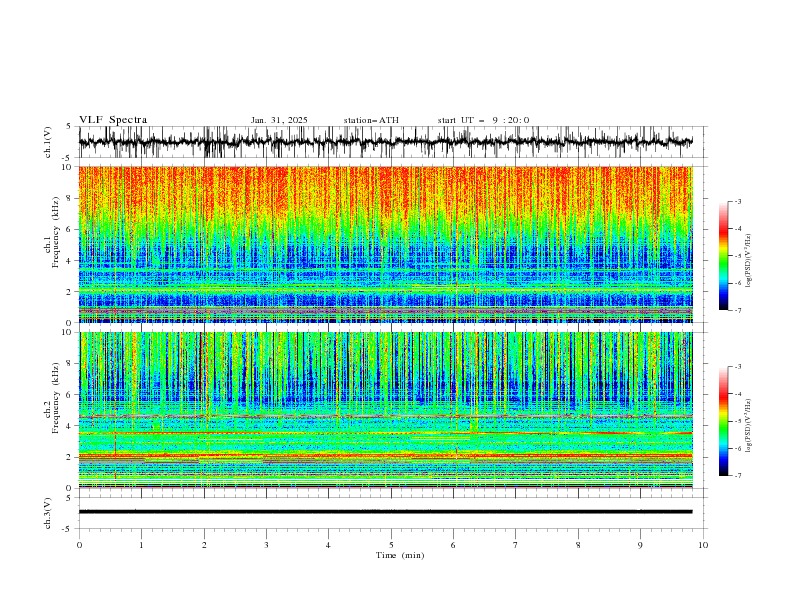This screenshot has width=792, height=612.
Task: Click the ch.2 'Frequency (kHz)' axis label
Action: 56,397
